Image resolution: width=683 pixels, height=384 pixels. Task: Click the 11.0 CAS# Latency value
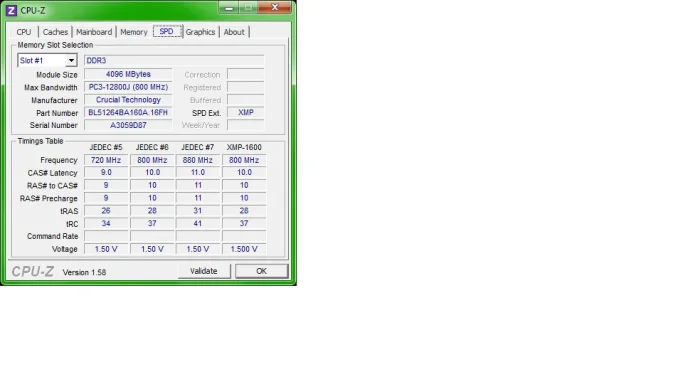pyautogui.click(x=198, y=172)
